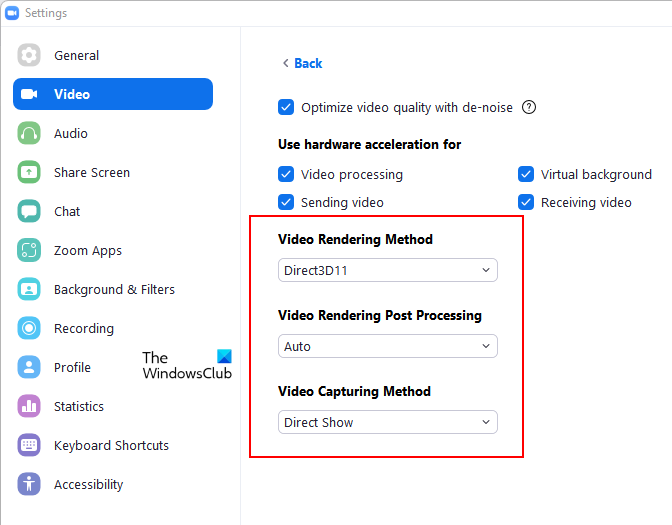
Task: Click the help icon beside de-noise option
Action: point(529,107)
